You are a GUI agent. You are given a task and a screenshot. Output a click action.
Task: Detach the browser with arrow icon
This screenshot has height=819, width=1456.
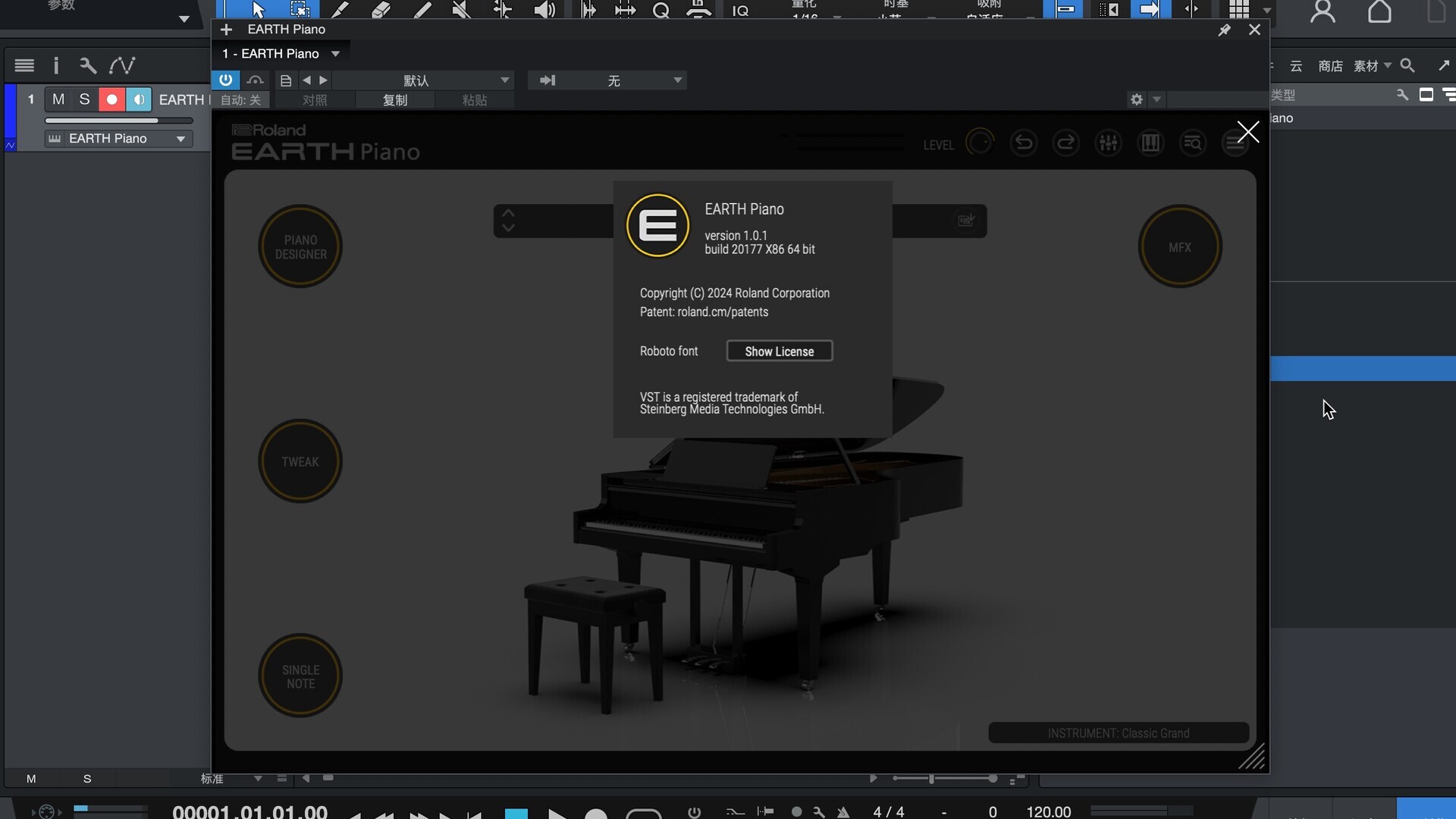pos(1443,66)
